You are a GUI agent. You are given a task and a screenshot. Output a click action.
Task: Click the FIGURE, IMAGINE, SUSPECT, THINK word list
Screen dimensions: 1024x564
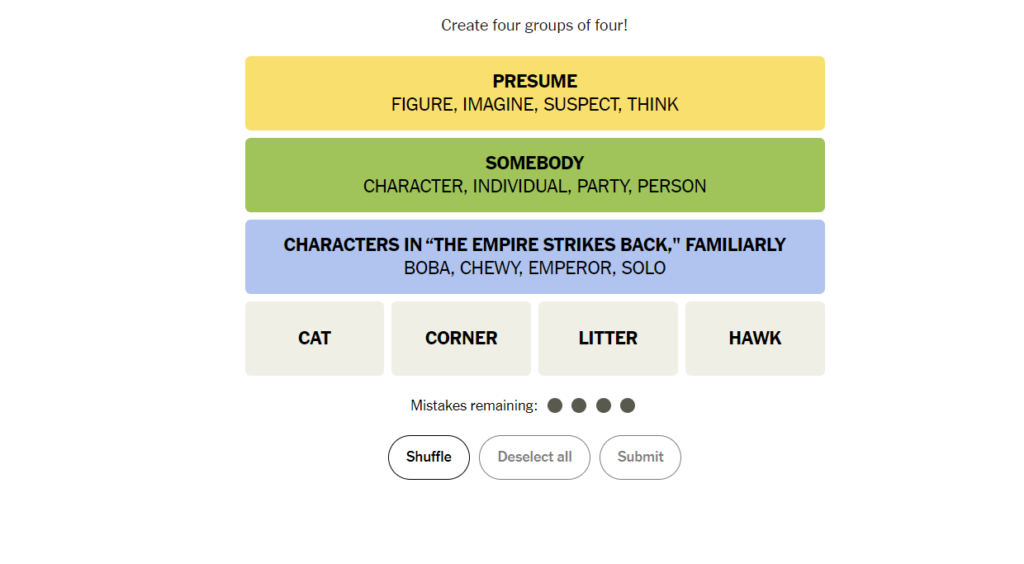point(535,104)
